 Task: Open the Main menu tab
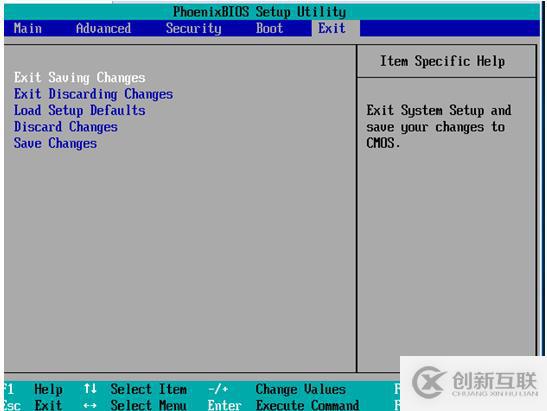[x=28, y=28]
